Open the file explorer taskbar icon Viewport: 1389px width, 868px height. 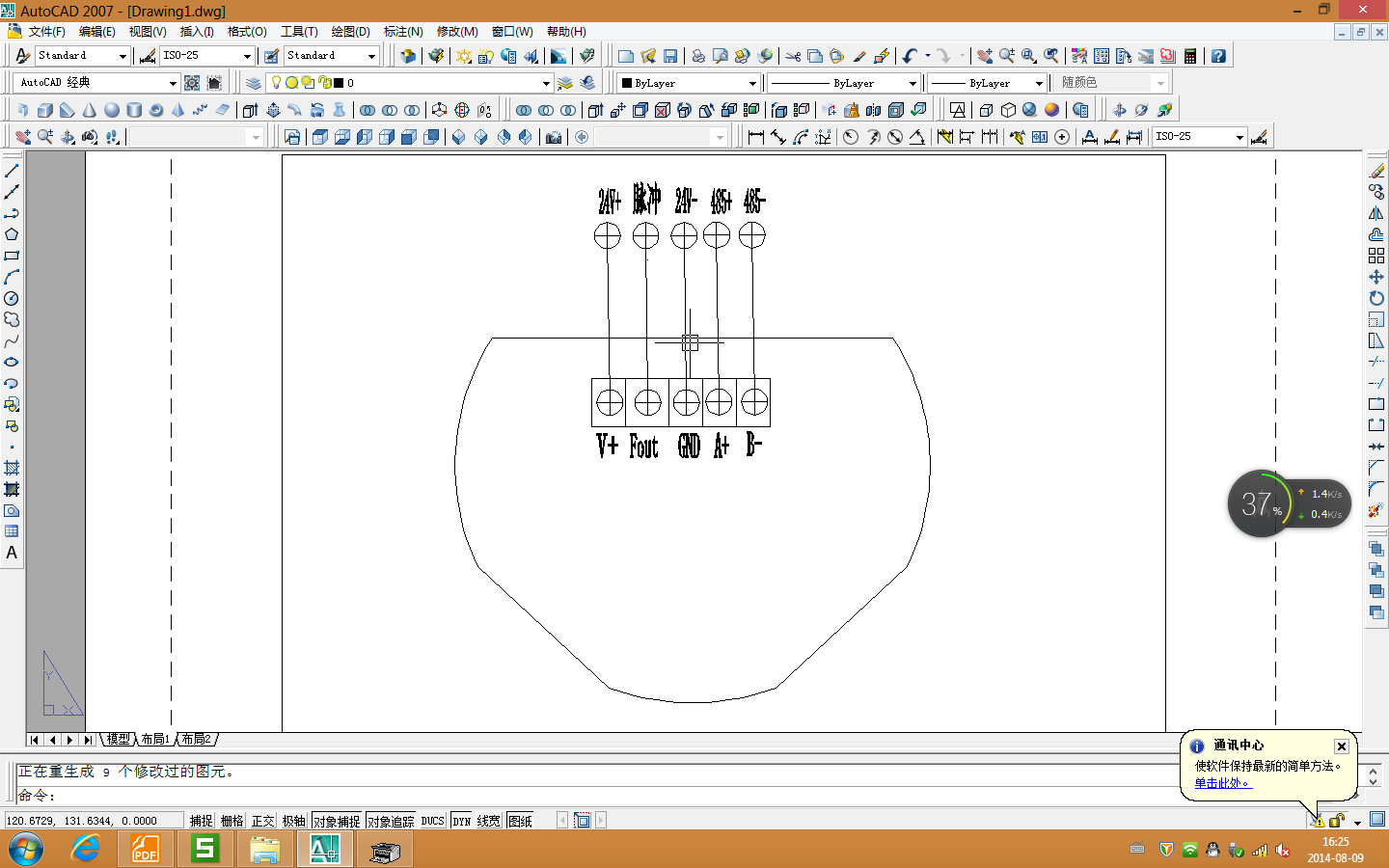264,850
